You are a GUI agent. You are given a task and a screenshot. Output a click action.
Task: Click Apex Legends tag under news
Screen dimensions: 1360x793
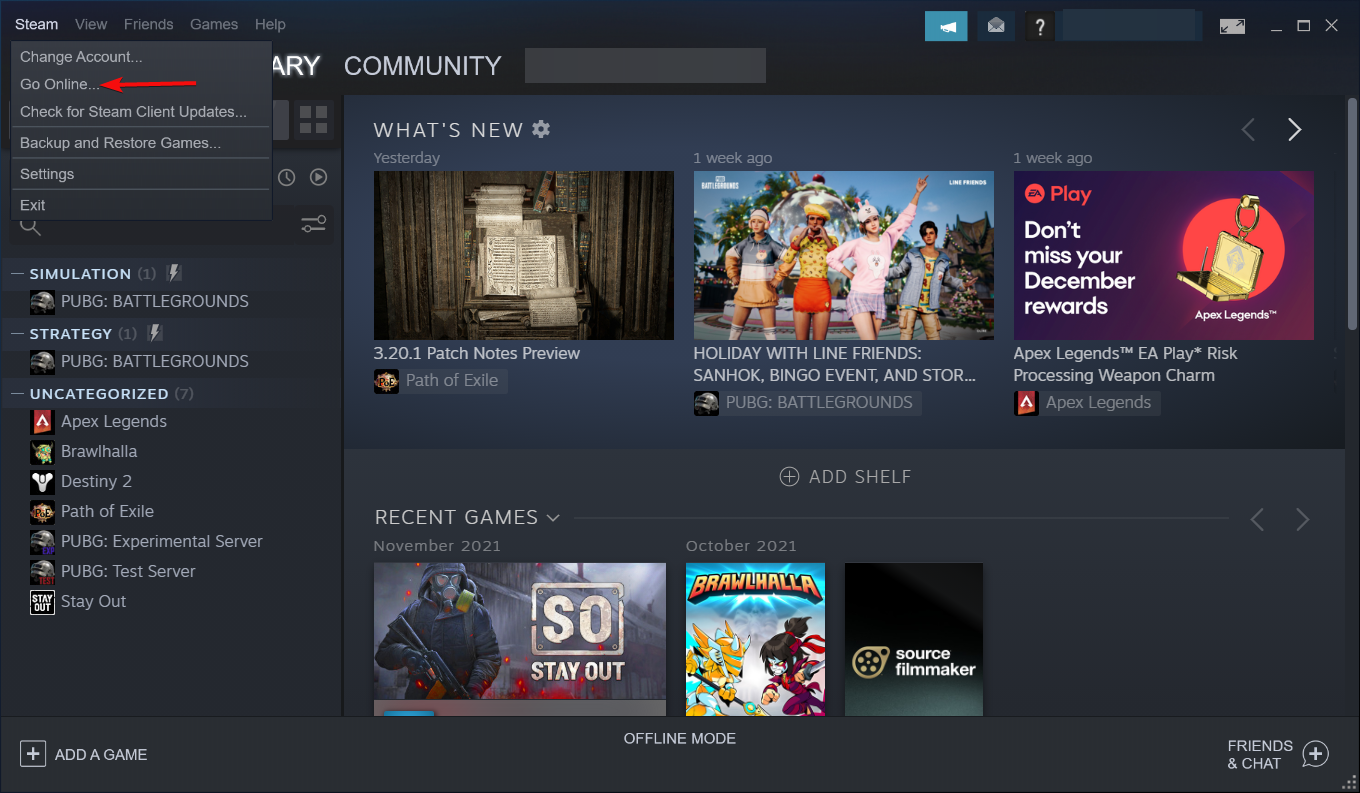(x=1087, y=403)
